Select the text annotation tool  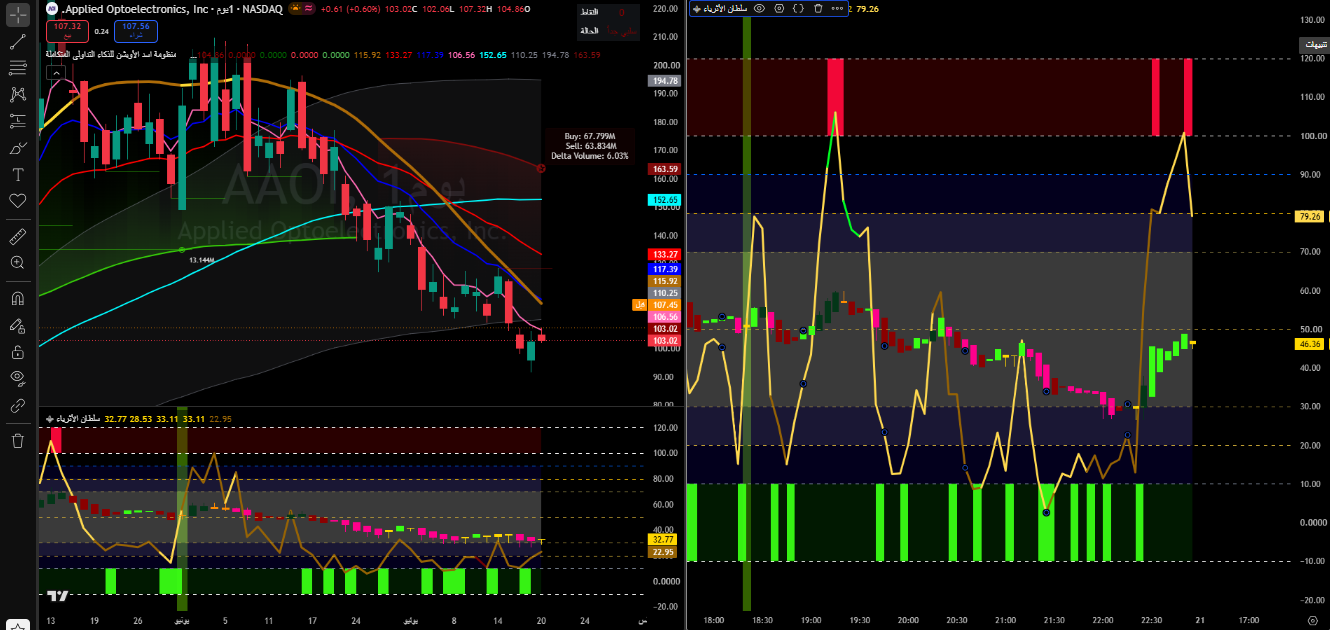pyautogui.click(x=17, y=174)
